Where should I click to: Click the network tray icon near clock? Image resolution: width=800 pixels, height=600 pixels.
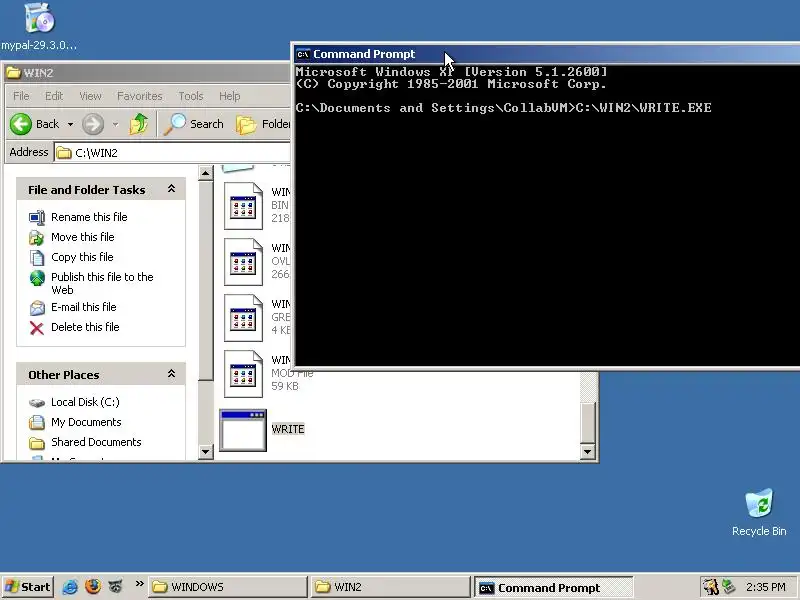[729, 586]
